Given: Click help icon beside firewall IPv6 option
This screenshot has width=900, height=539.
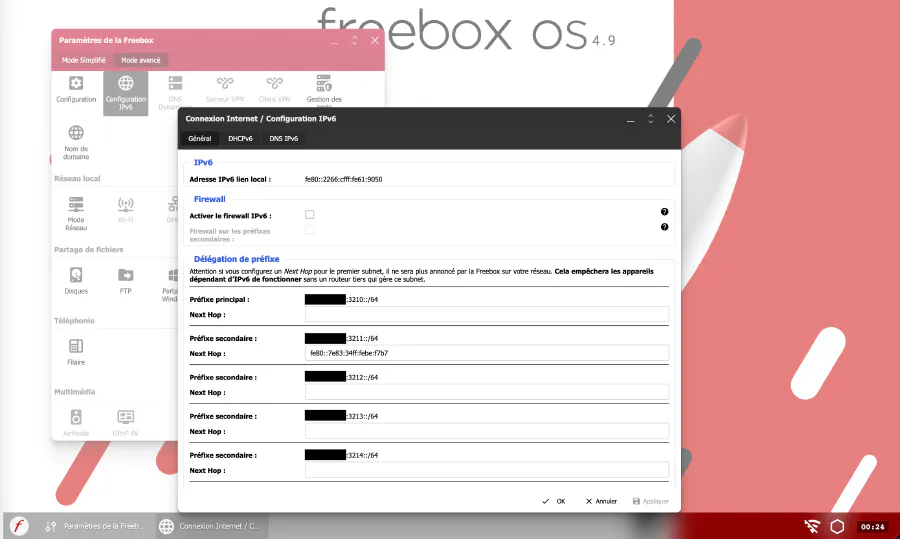Looking at the screenshot, I should coord(664,212).
